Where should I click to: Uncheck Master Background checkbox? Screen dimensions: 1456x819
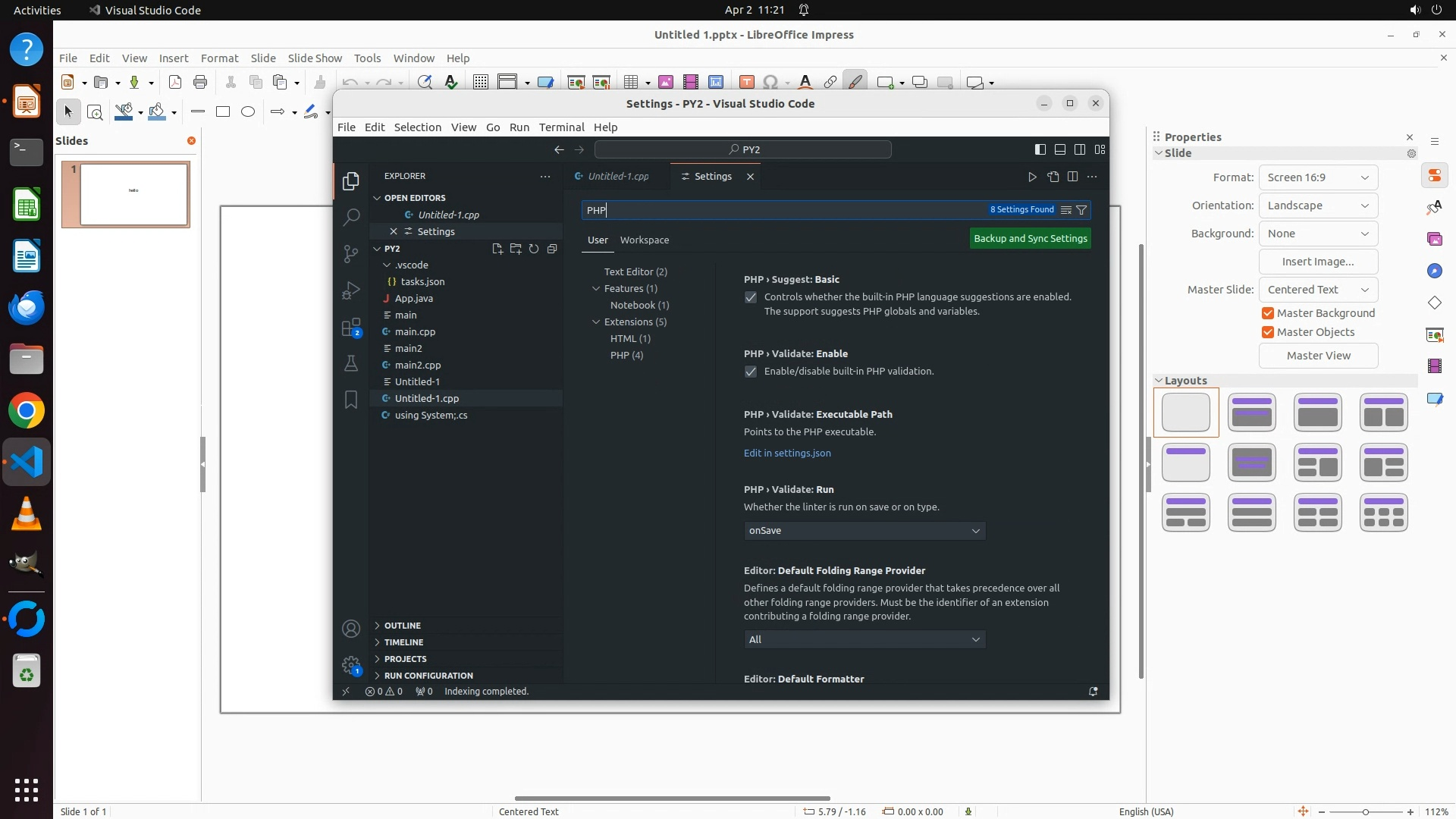coord(1268,313)
